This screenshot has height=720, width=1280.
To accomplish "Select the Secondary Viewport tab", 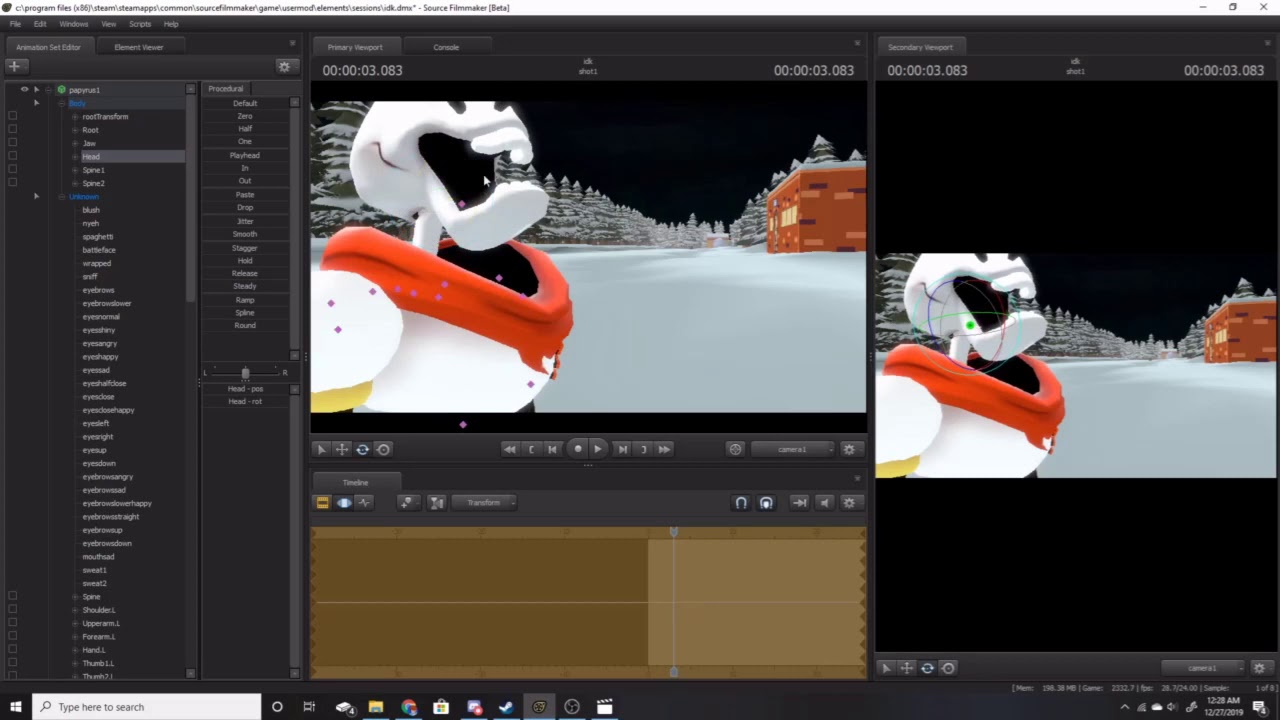I will tap(920, 47).
